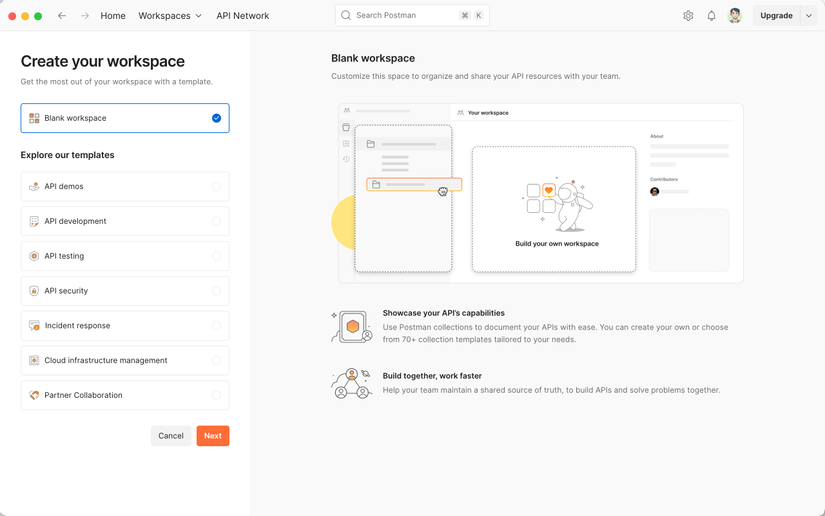This screenshot has height=516, width=825.
Task: Click the Cancel button
Action: 171,436
